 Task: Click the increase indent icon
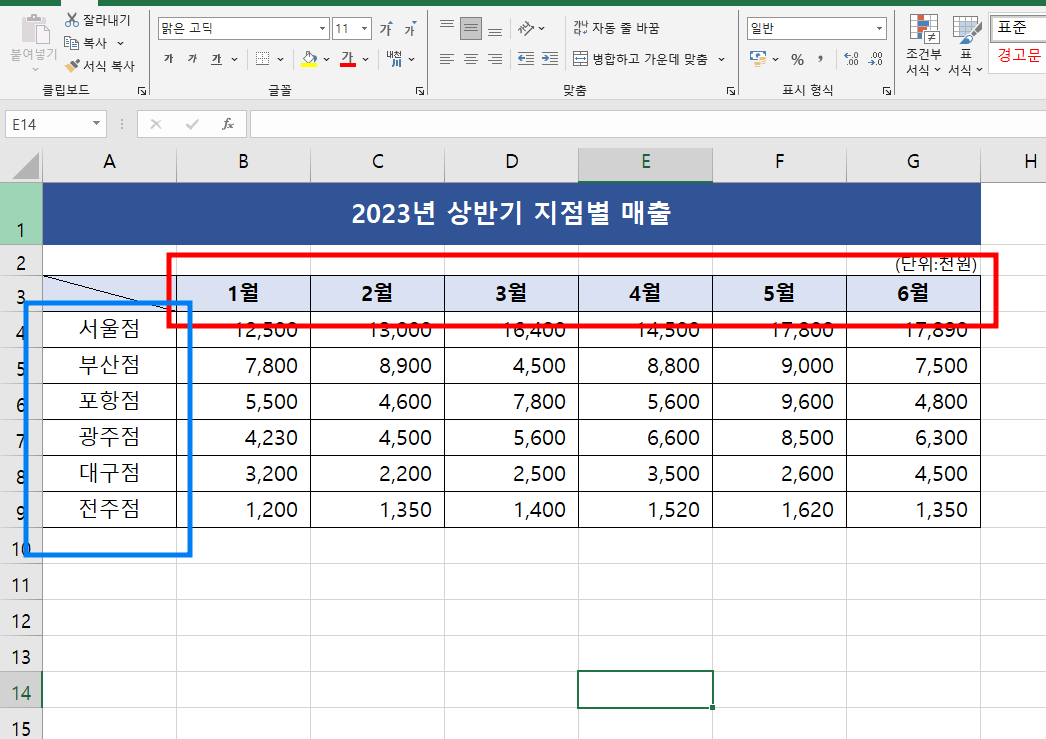coord(550,59)
